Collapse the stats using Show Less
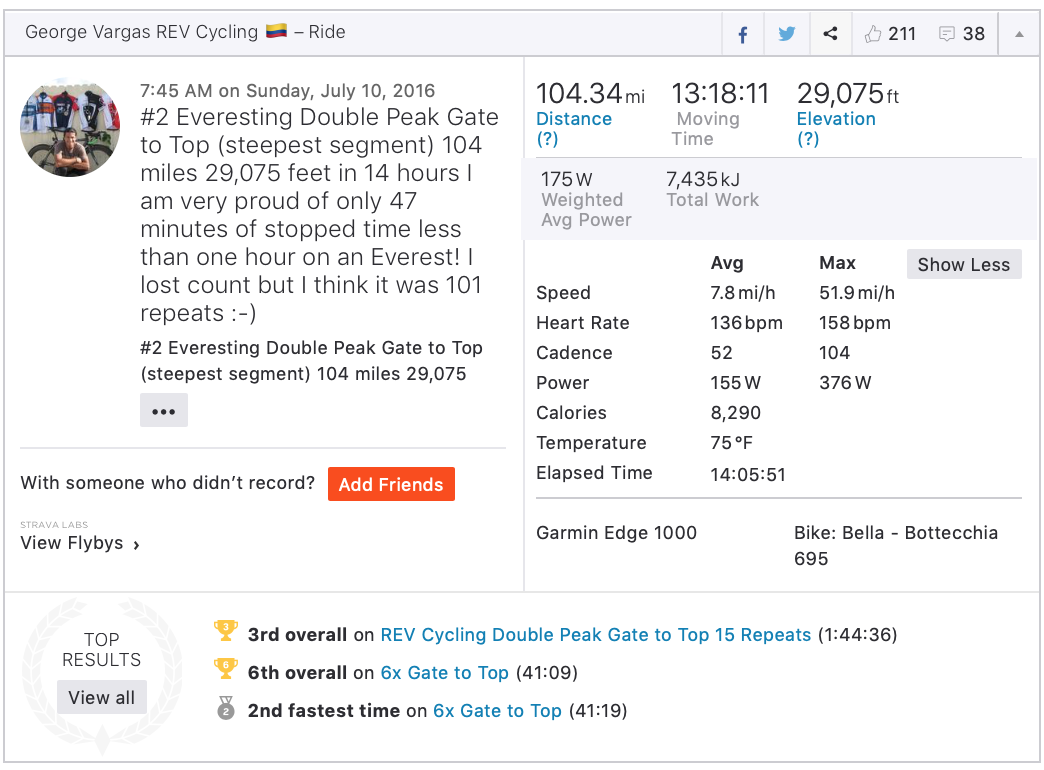Viewport: 1044px width, 770px height. click(x=963, y=265)
